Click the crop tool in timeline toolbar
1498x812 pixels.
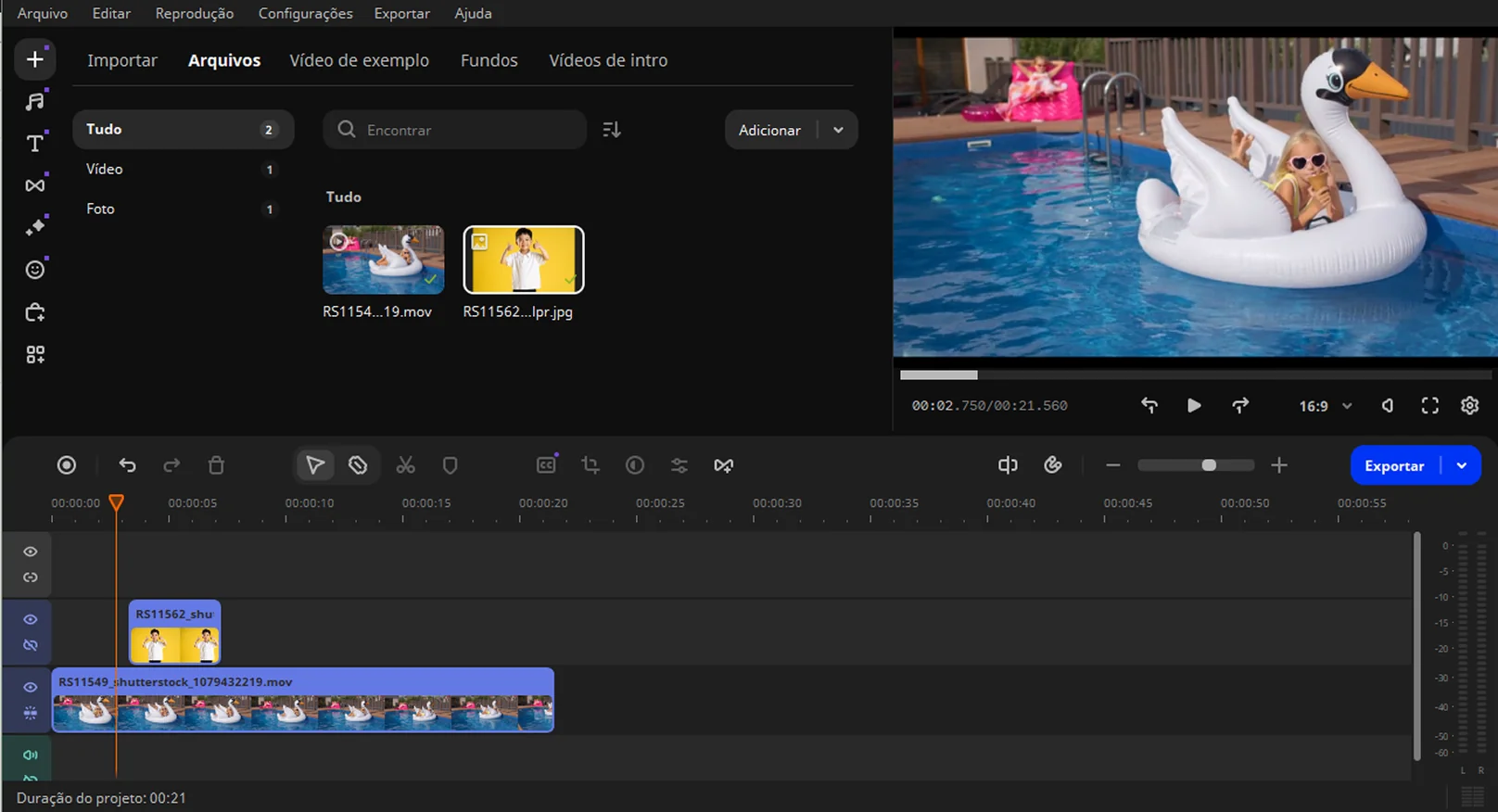[590, 465]
